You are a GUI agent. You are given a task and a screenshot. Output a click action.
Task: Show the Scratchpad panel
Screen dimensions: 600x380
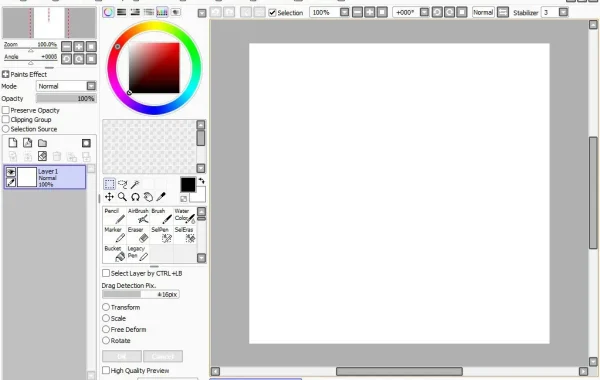coord(176,12)
